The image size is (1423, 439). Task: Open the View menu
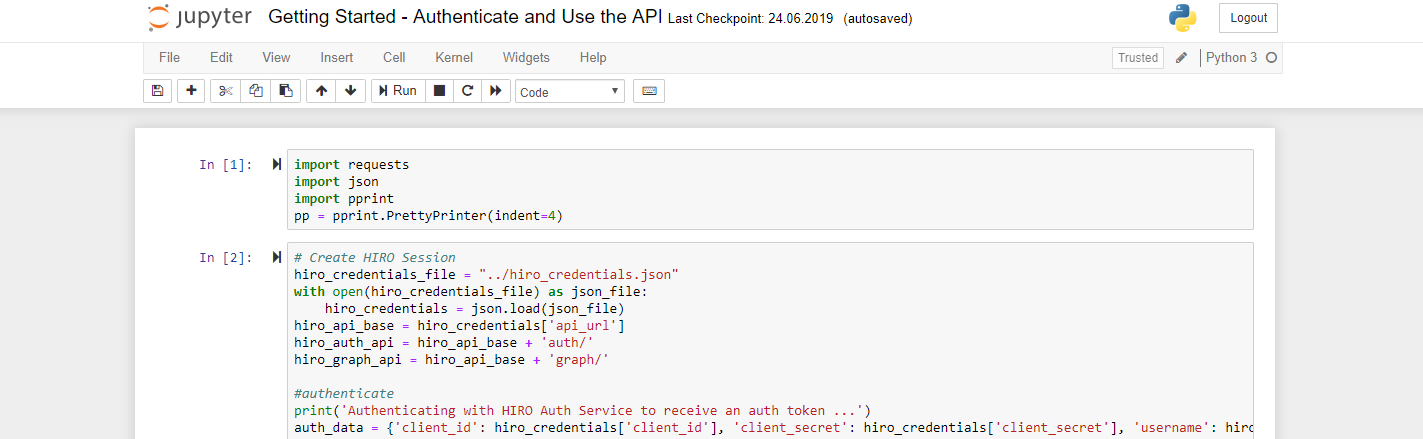click(x=276, y=58)
